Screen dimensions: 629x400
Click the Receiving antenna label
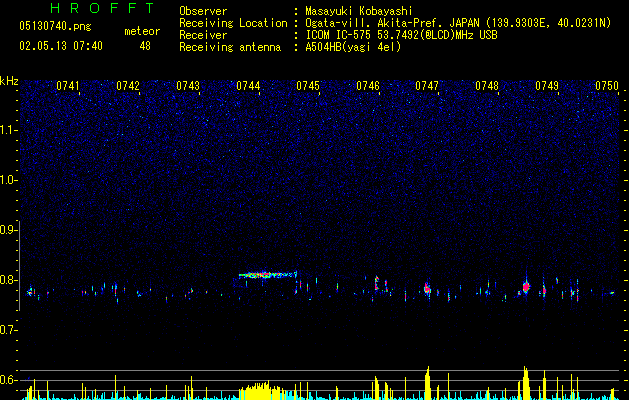coord(230,47)
